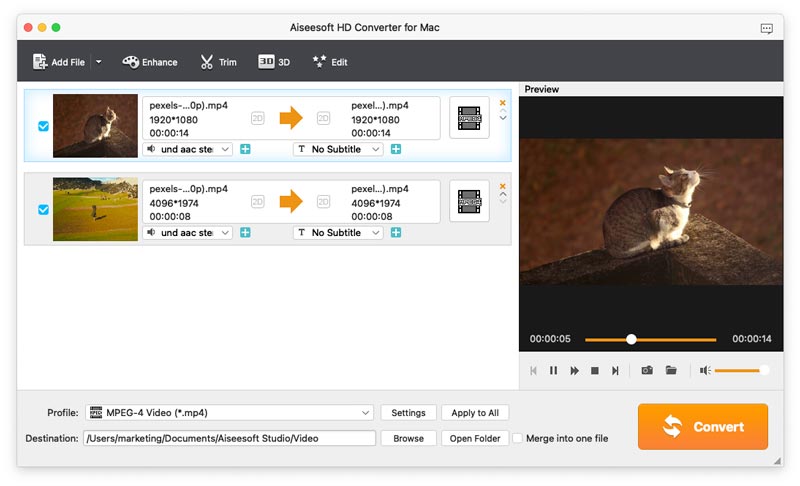The width and height of the screenshot is (800, 486).
Task: Open the feedback message icon in title bar
Action: tap(766, 28)
